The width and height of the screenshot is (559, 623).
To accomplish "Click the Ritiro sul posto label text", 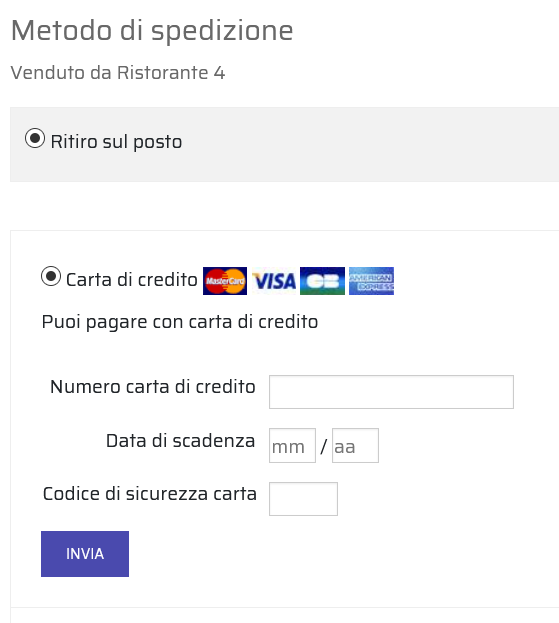I will pyautogui.click(x=116, y=142).
